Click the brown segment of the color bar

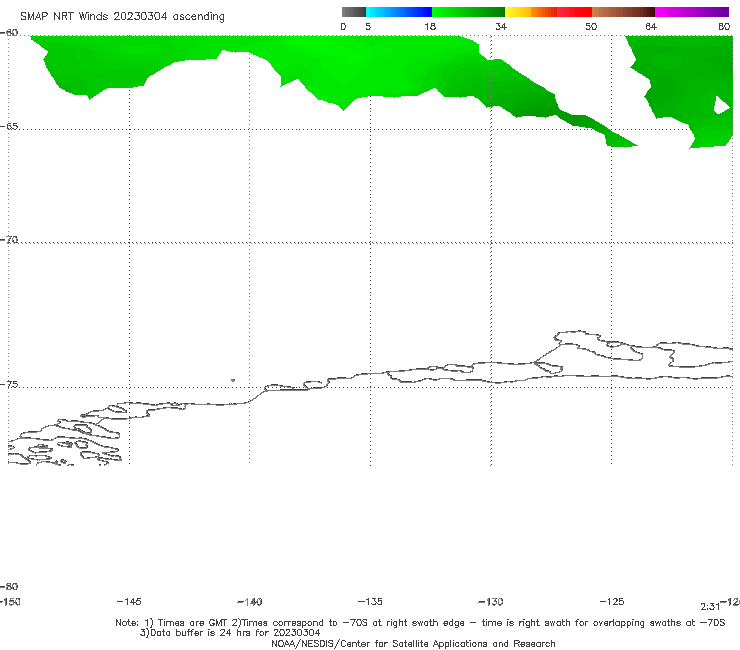[x=623, y=12]
